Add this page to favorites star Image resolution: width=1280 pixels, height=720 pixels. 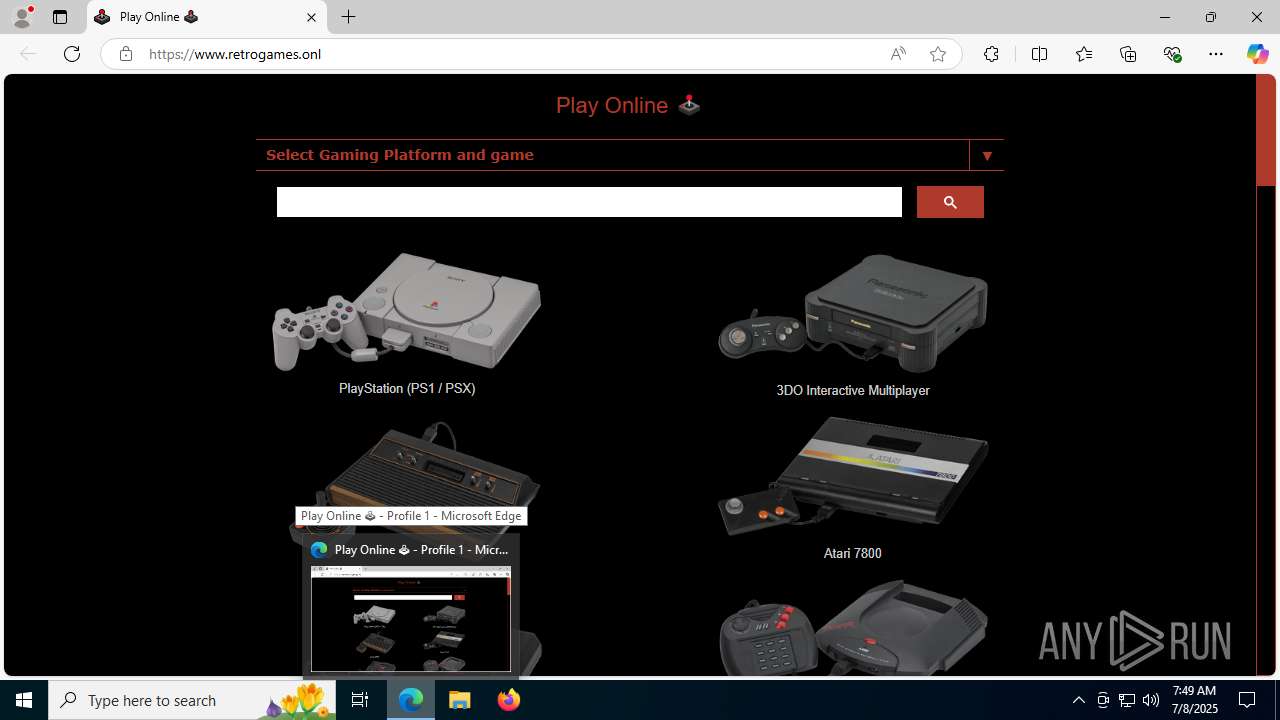938,54
